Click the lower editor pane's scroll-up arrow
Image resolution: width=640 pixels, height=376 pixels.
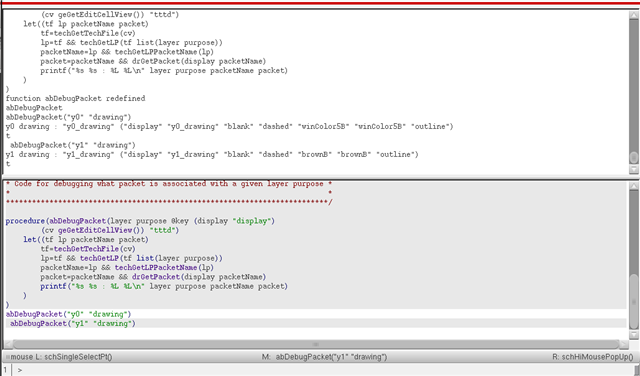click(633, 186)
